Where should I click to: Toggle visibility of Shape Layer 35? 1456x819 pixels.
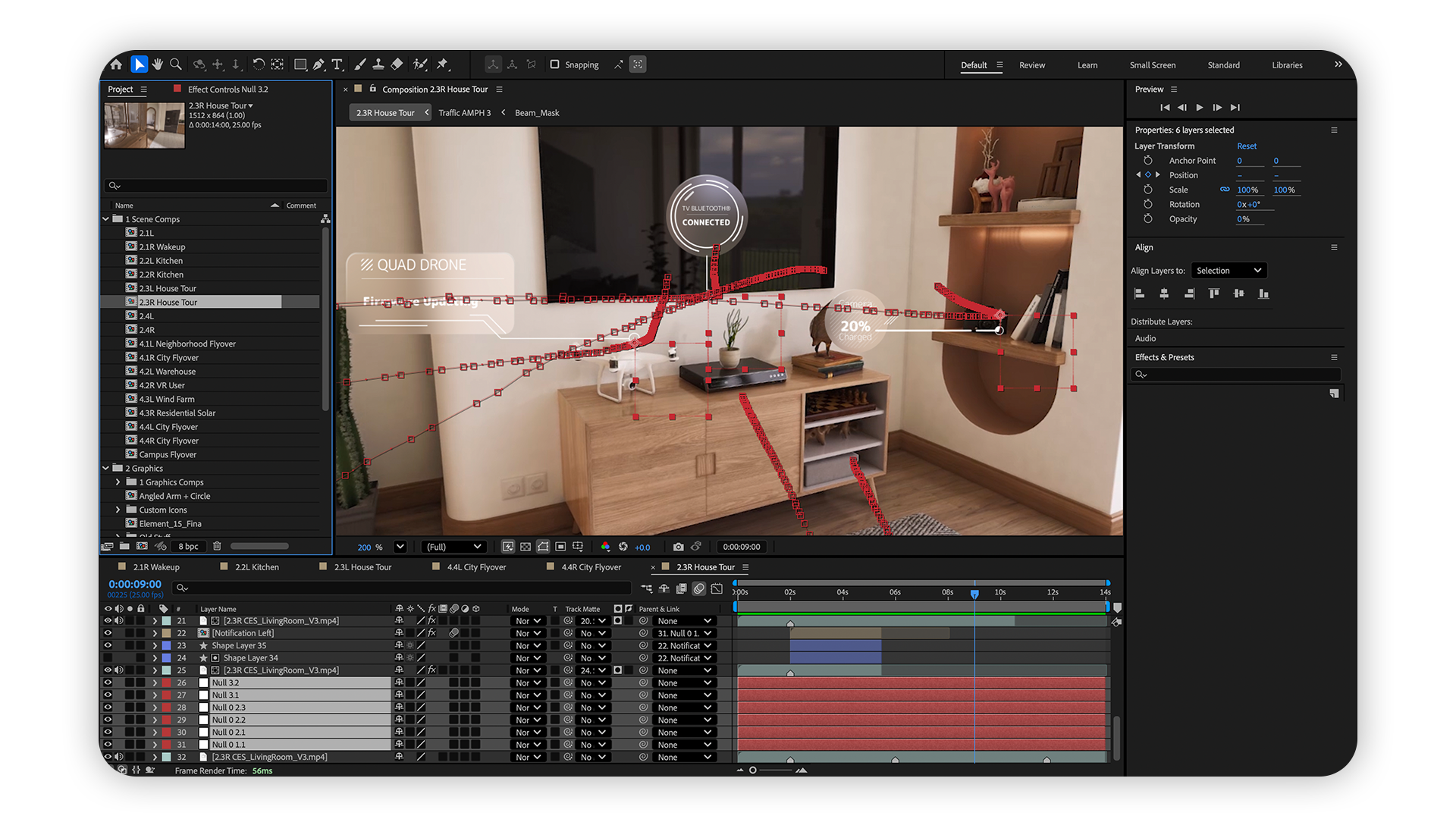(108, 645)
